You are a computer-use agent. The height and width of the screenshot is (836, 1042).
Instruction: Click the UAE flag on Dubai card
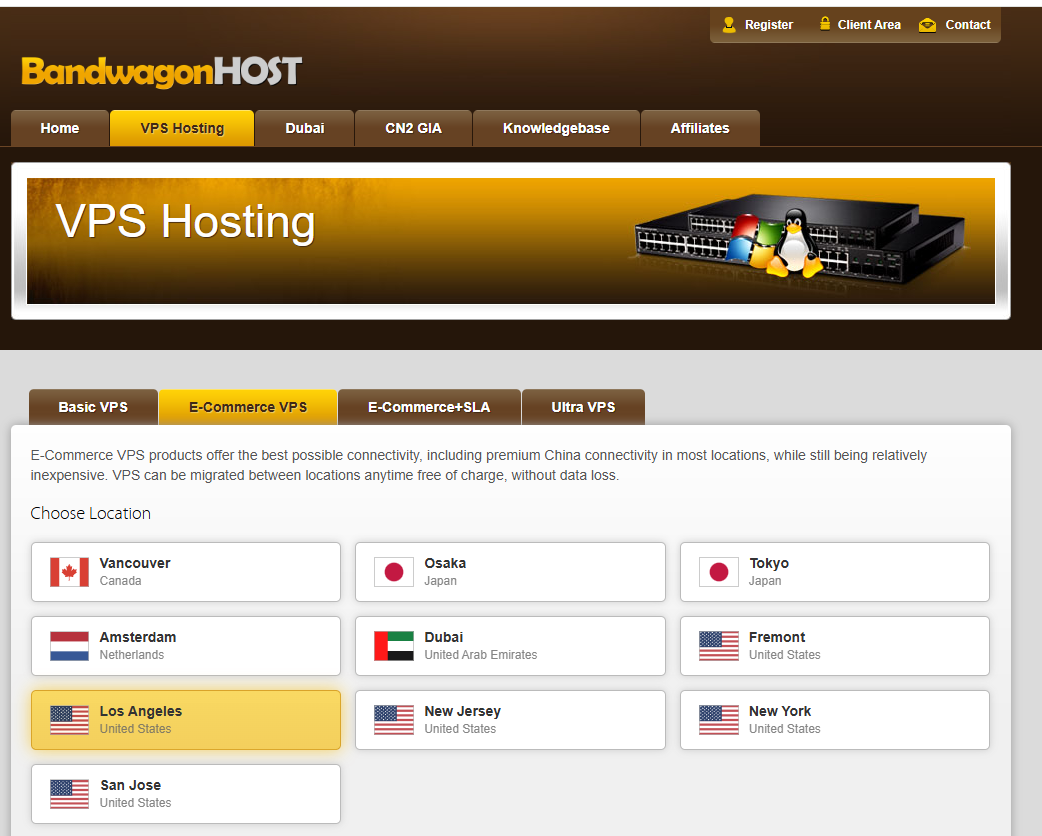pyautogui.click(x=394, y=646)
